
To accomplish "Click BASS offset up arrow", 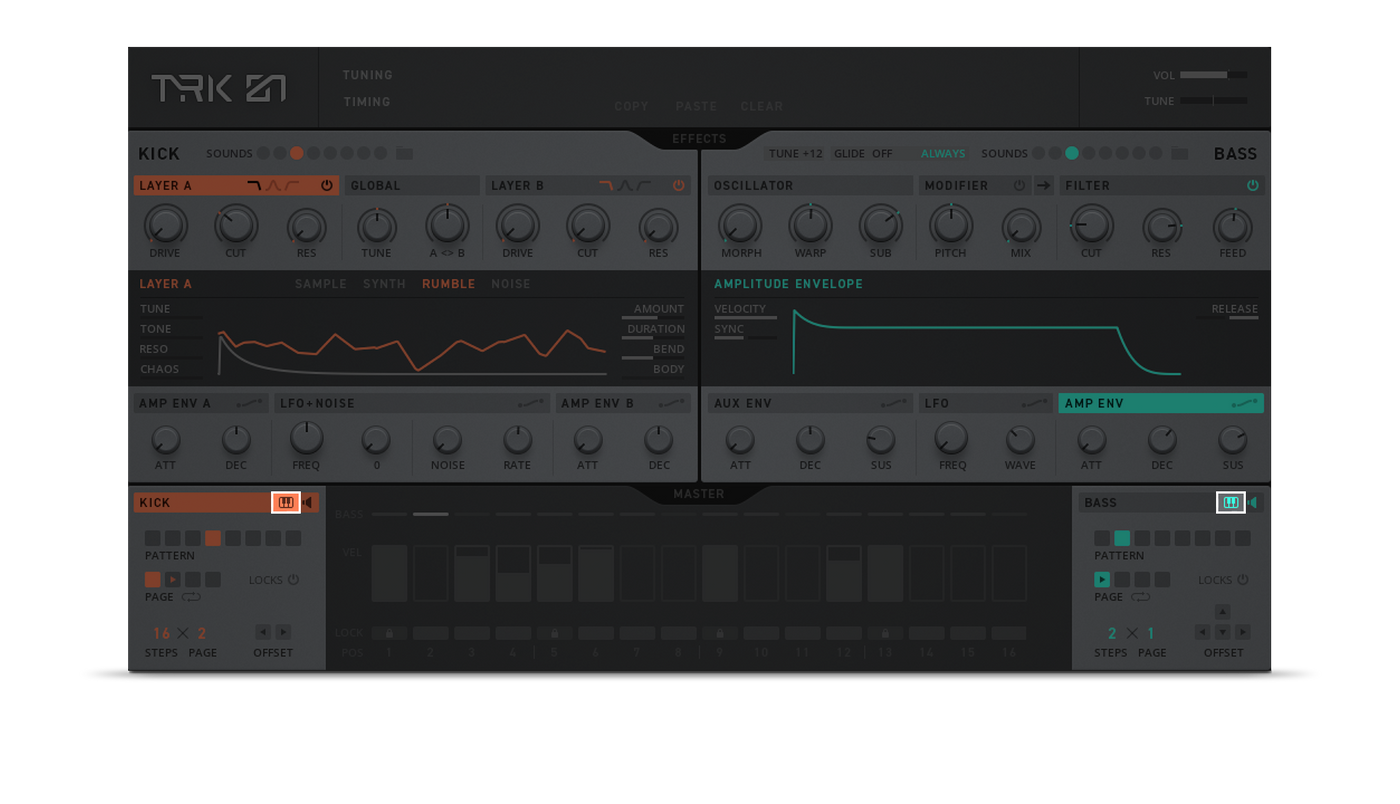I will point(1222,612).
